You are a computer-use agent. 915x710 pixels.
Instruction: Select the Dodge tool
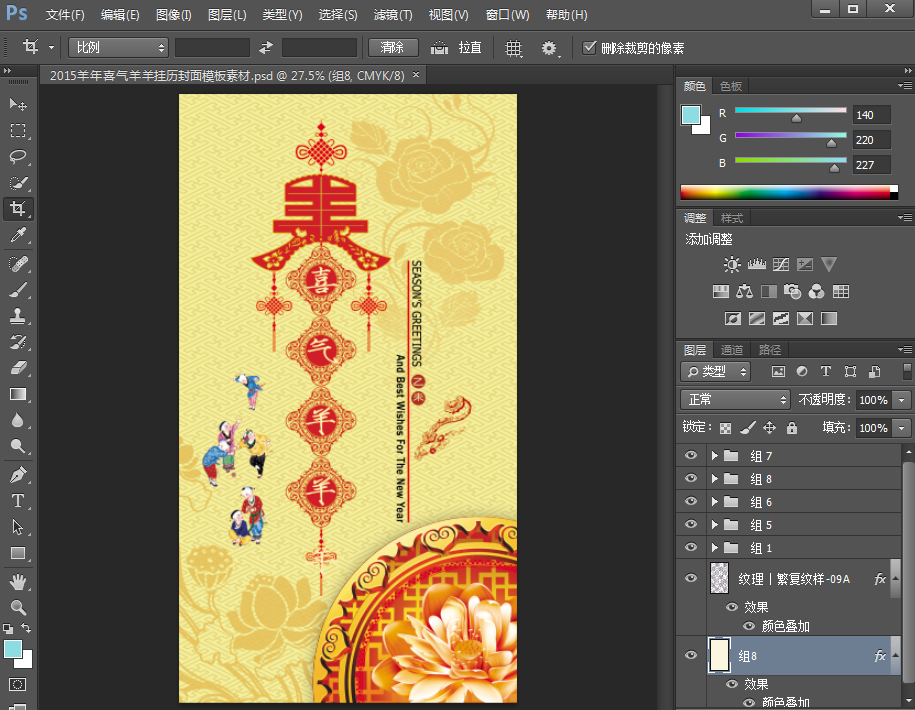click(18, 446)
